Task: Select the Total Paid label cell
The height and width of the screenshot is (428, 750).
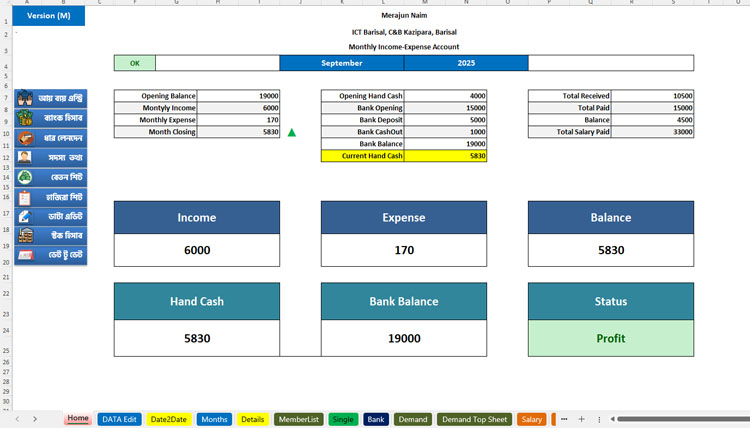Action: coord(570,108)
